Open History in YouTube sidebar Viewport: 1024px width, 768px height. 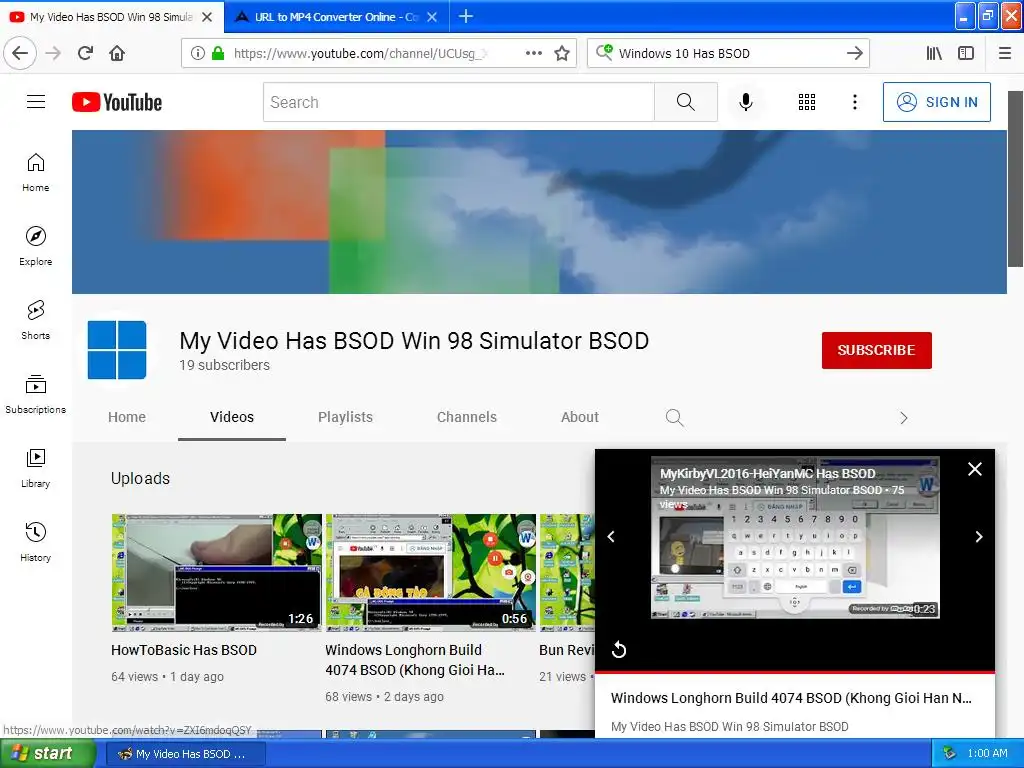[x=36, y=542]
